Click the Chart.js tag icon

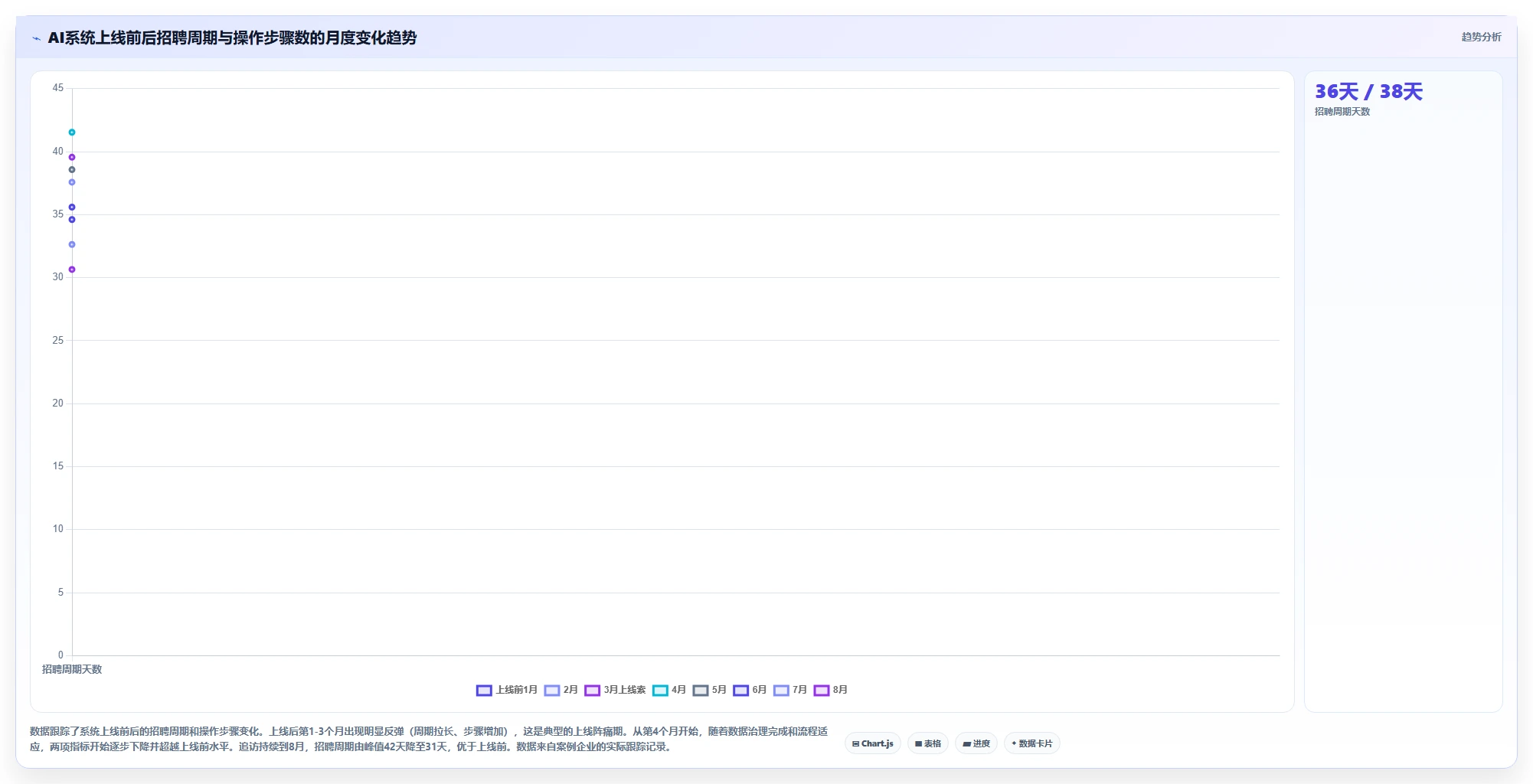click(x=855, y=743)
